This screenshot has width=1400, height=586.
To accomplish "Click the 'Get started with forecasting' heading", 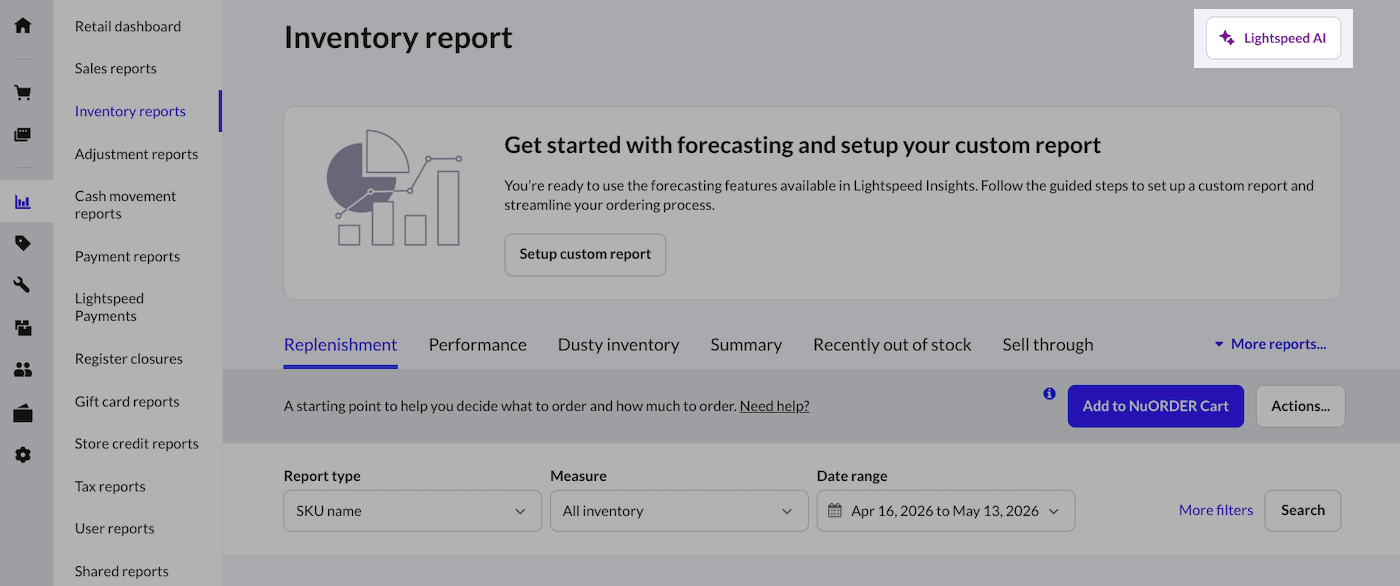I will 802,145.
